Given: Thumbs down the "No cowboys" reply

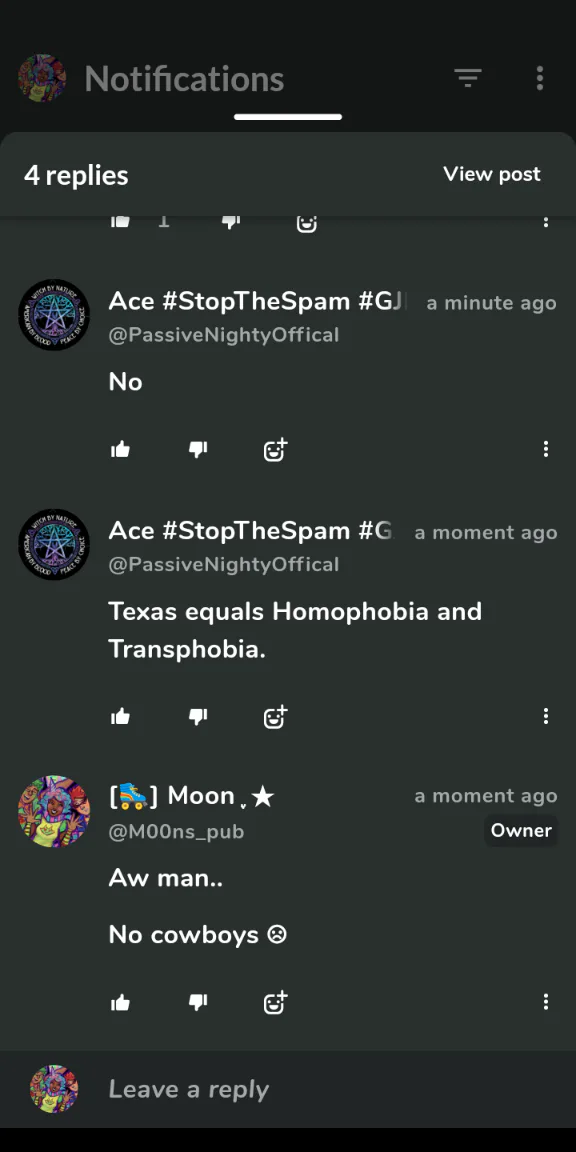Looking at the screenshot, I should click(x=198, y=1002).
